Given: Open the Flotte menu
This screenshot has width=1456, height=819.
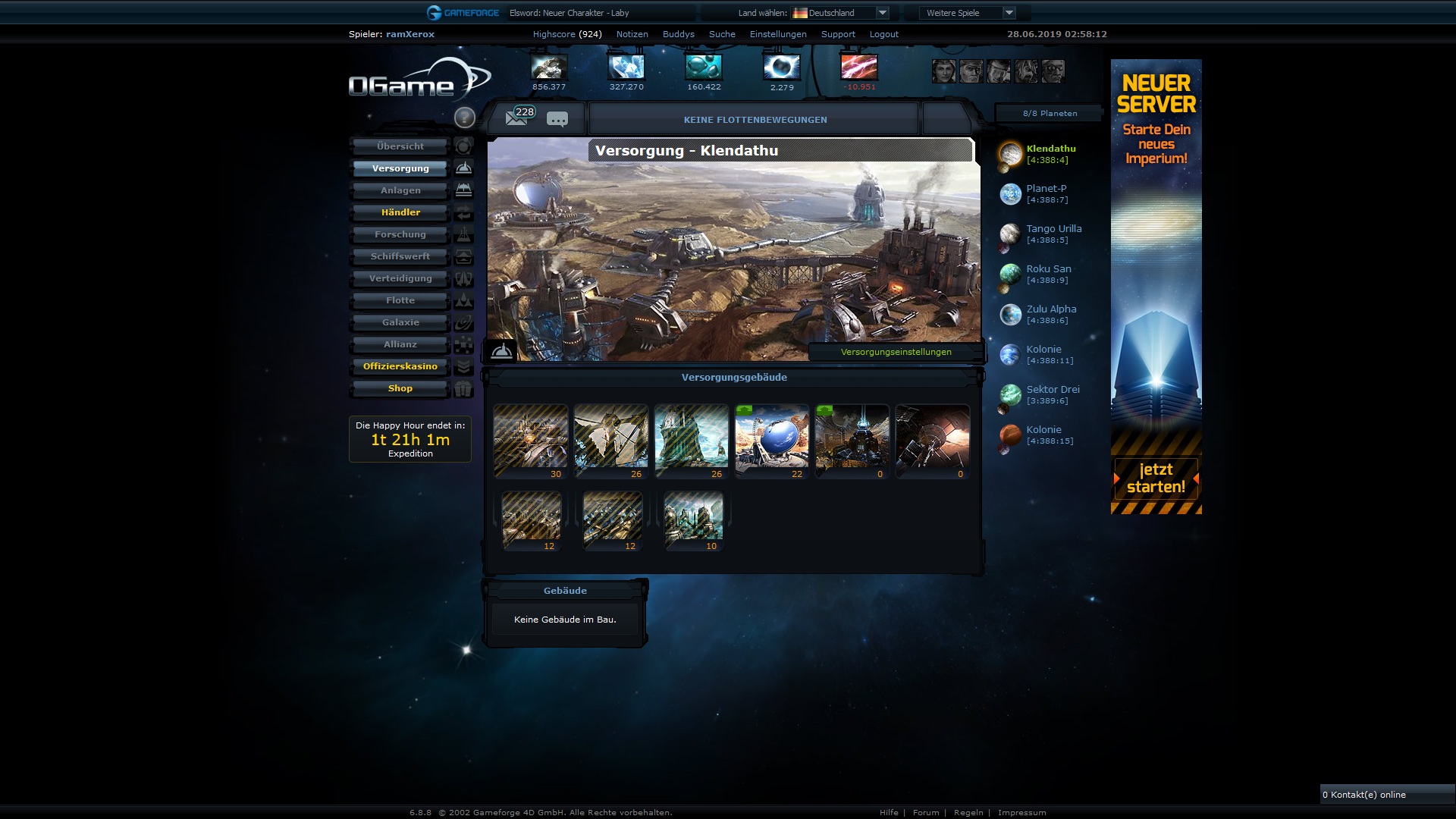Looking at the screenshot, I should tap(400, 300).
